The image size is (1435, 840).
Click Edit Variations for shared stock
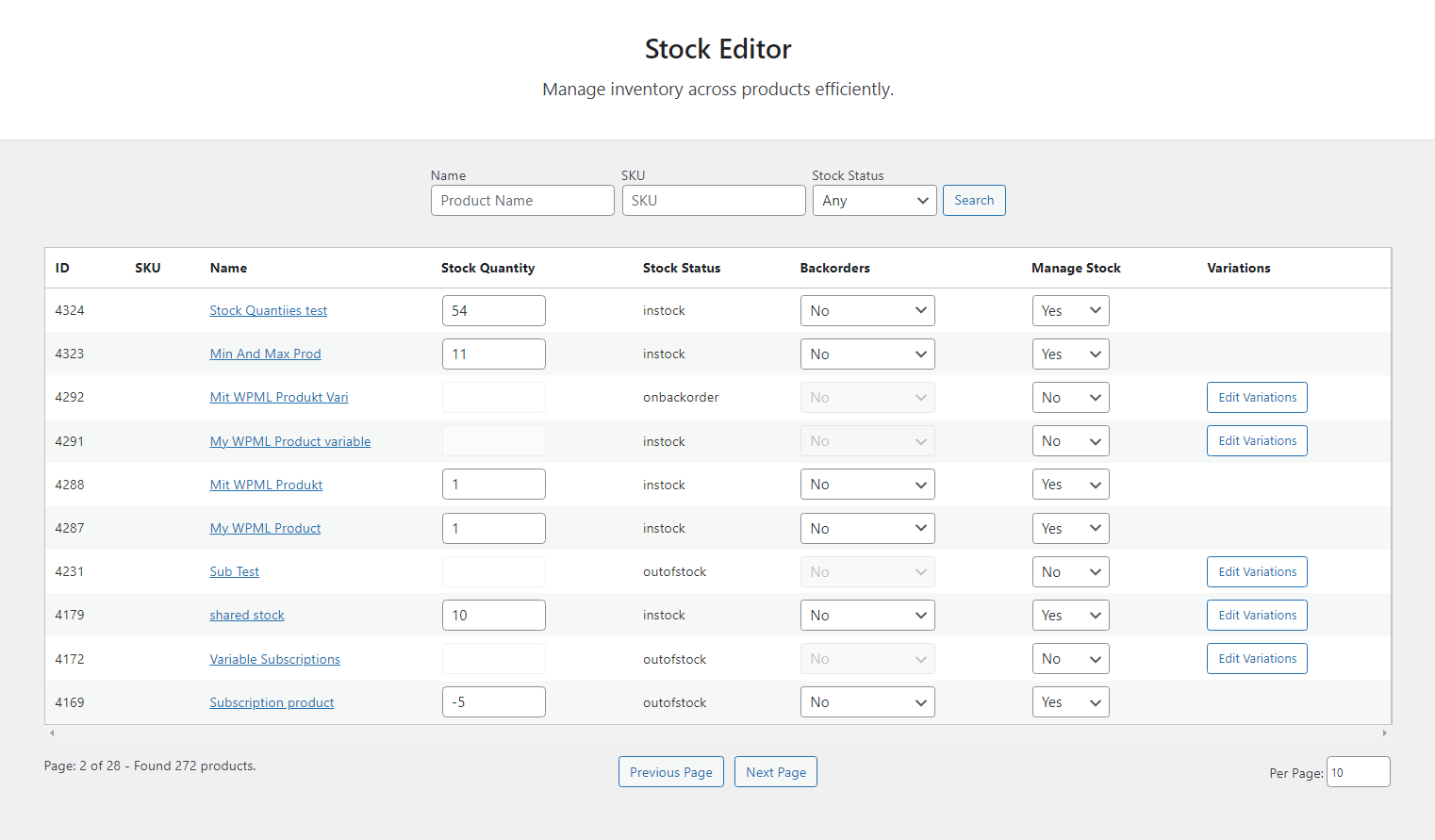pos(1257,615)
